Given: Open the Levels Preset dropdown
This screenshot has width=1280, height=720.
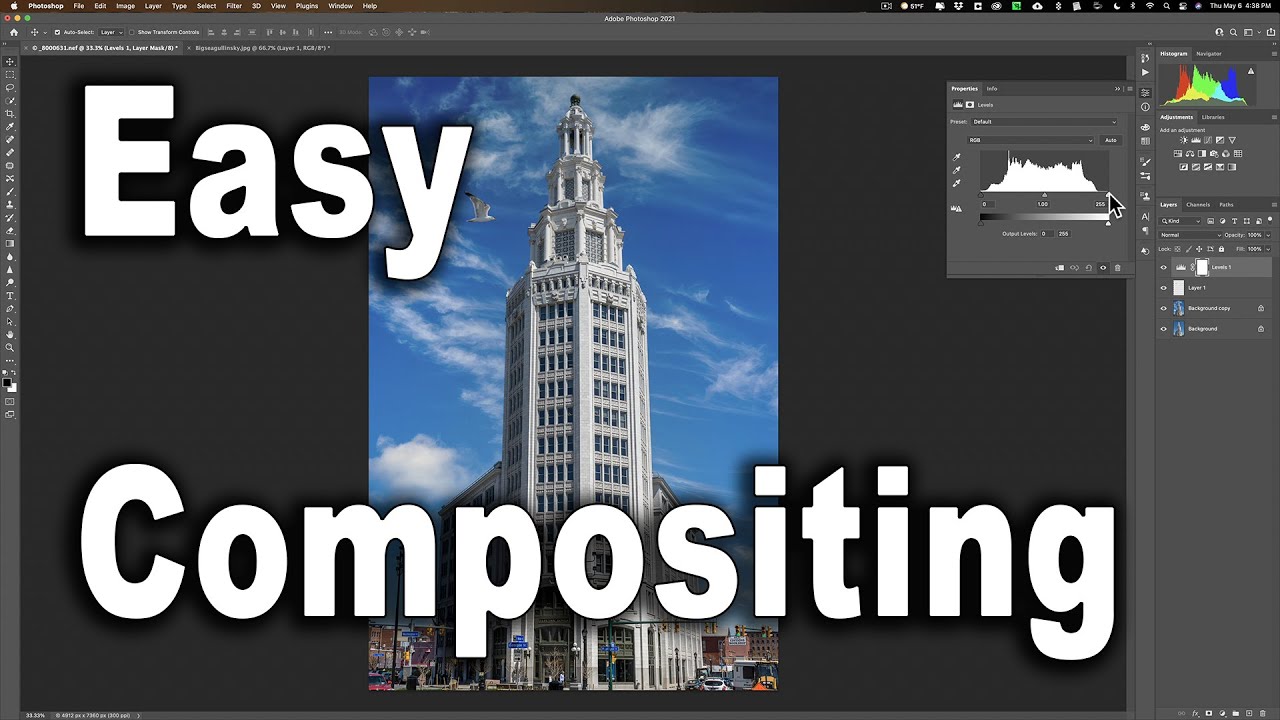Looking at the screenshot, I should (x=1044, y=122).
